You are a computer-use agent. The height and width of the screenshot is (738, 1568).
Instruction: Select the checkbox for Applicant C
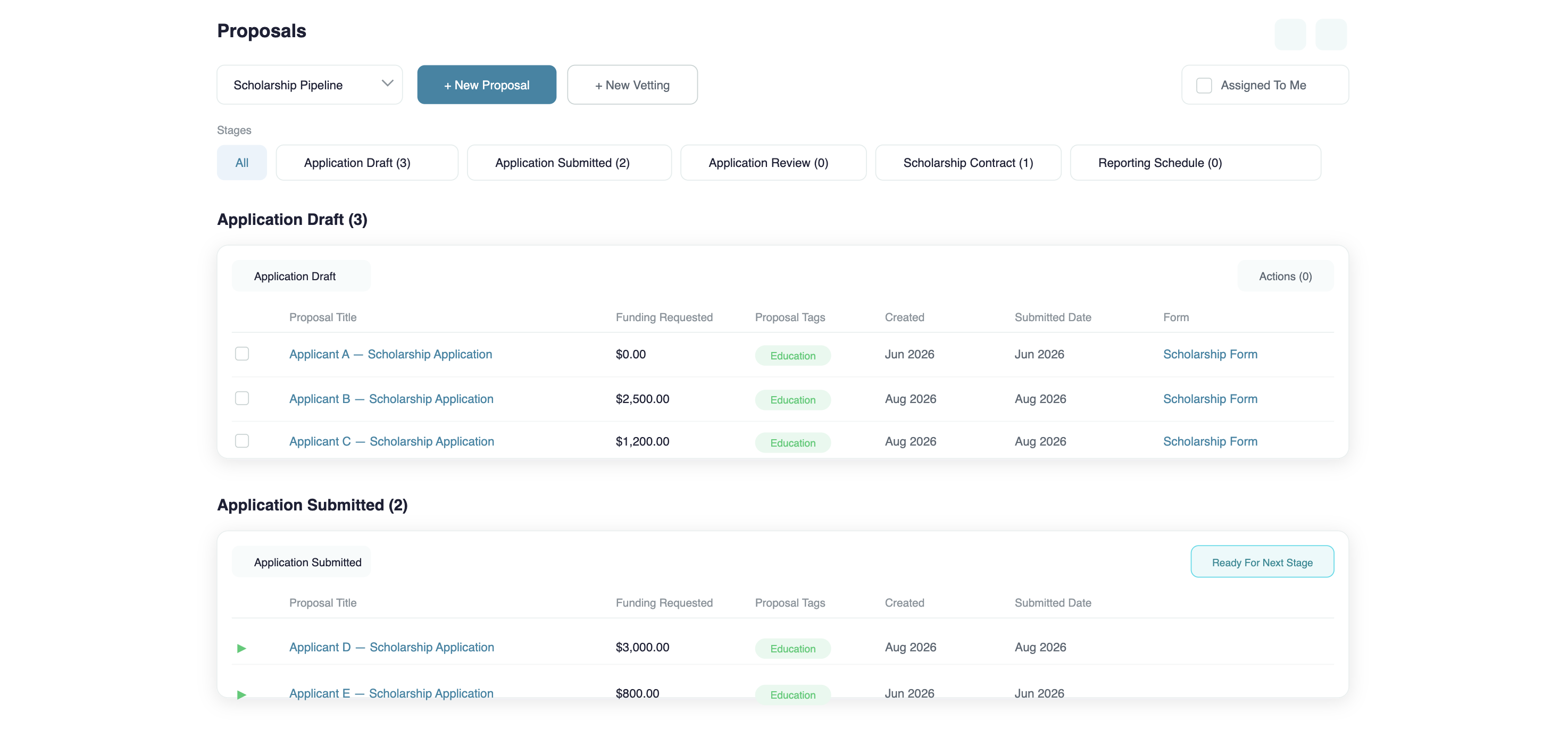point(241,440)
